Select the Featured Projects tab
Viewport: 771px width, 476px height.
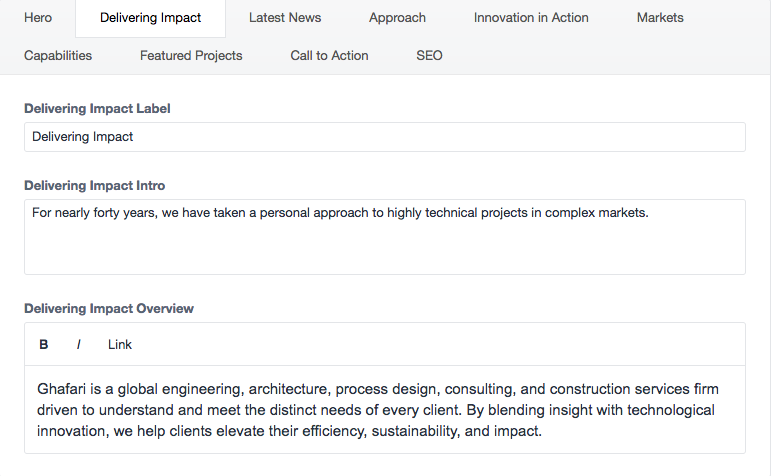coord(191,56)
